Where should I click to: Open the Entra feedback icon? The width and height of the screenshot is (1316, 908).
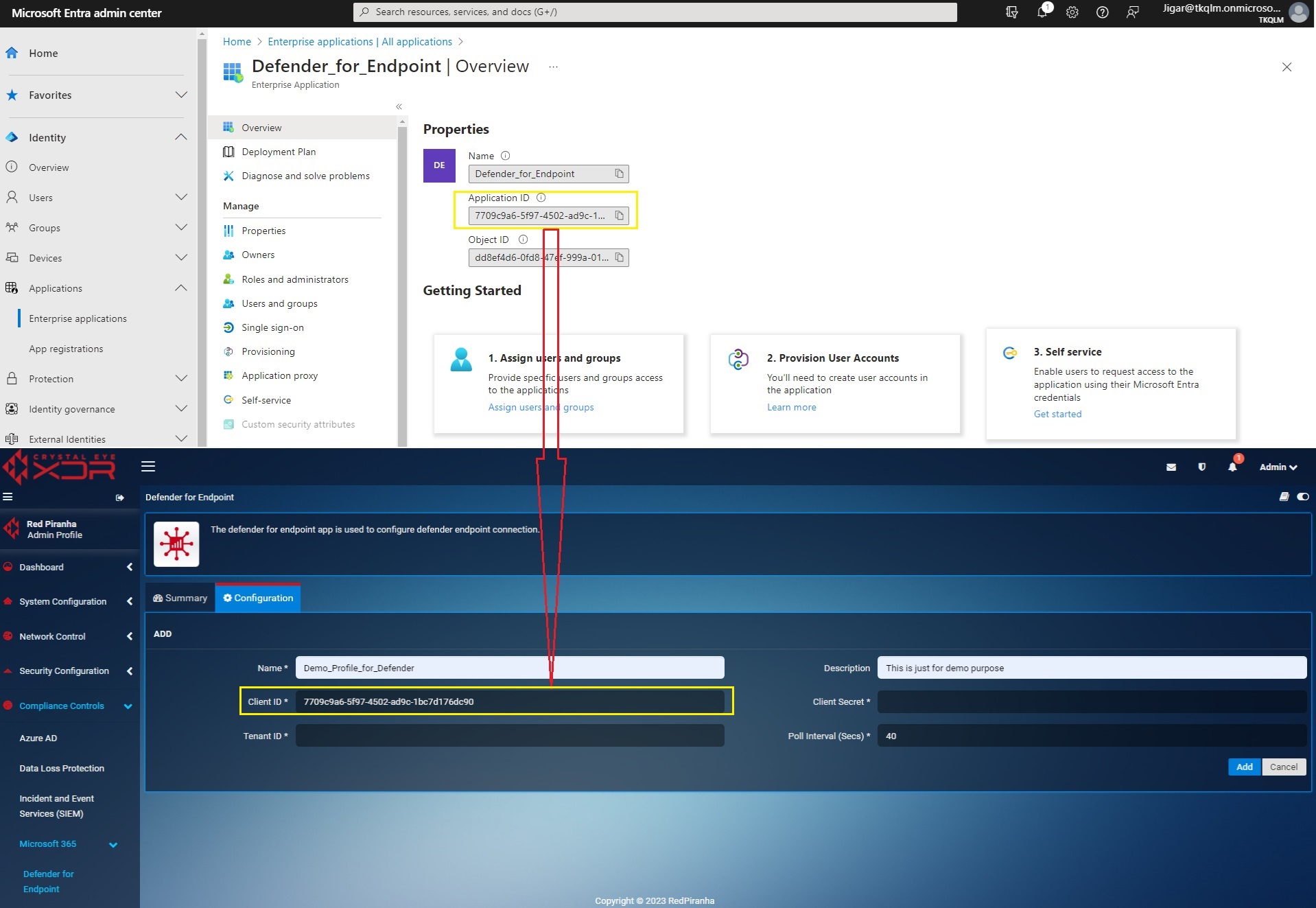(1133, 12)
